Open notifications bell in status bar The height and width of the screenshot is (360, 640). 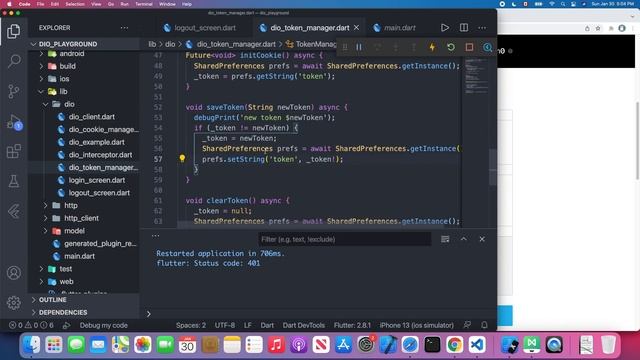tap(484, 325)
